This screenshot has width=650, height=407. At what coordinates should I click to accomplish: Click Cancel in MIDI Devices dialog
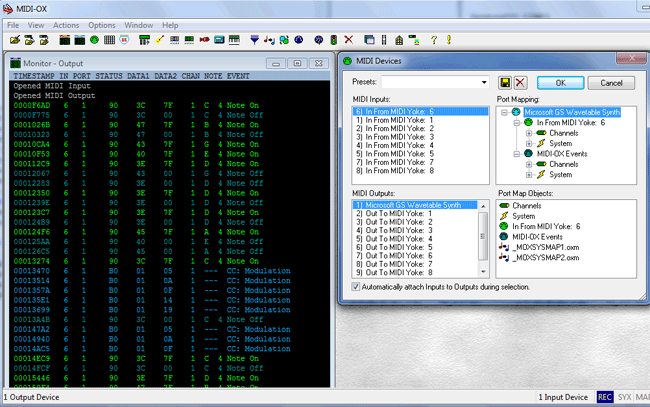(x=611, y=83)
